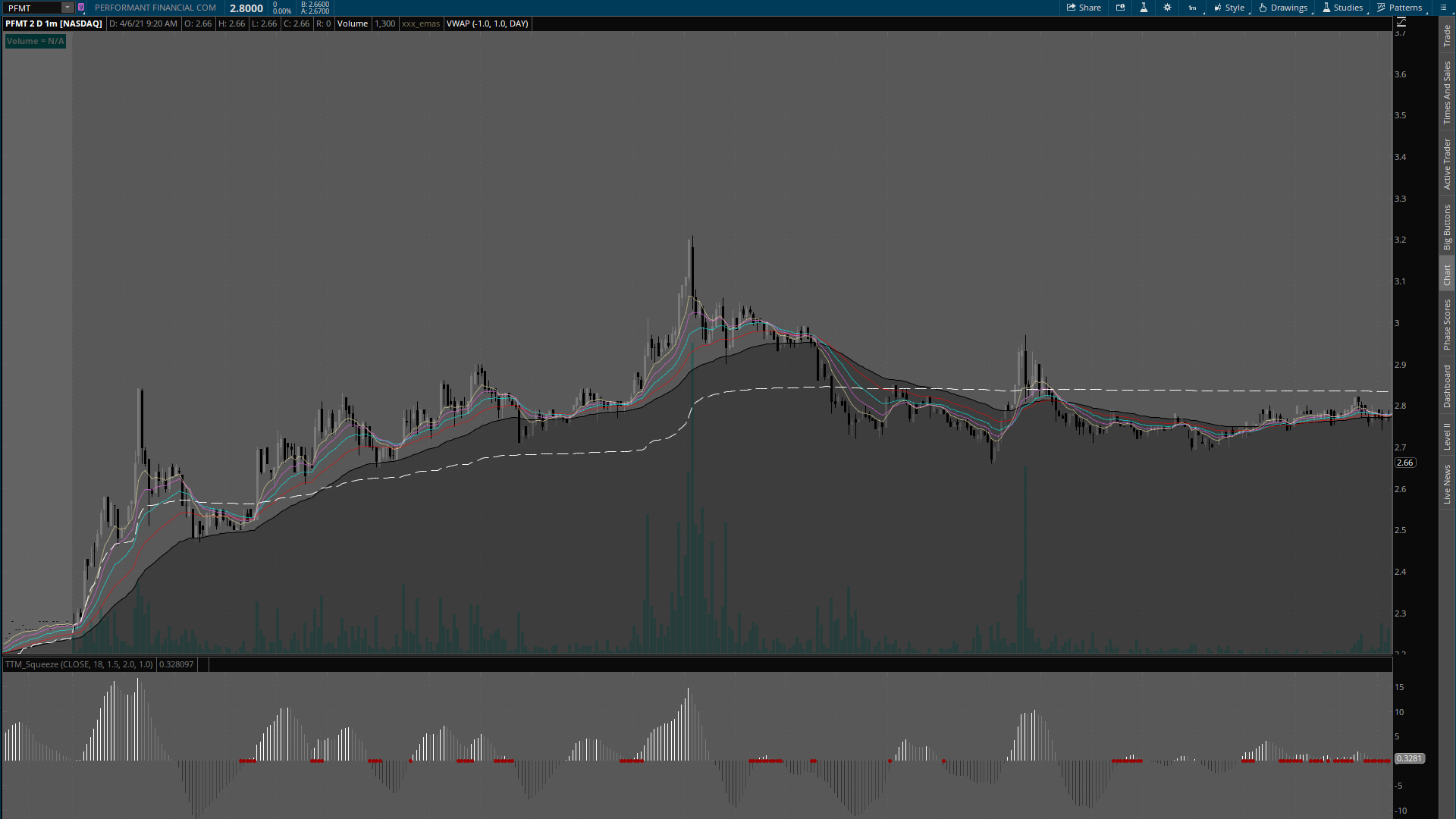This screenshot has height=819, width=1456.
Task: Click the list menu icon at top right
Action: pos(1443,8)
